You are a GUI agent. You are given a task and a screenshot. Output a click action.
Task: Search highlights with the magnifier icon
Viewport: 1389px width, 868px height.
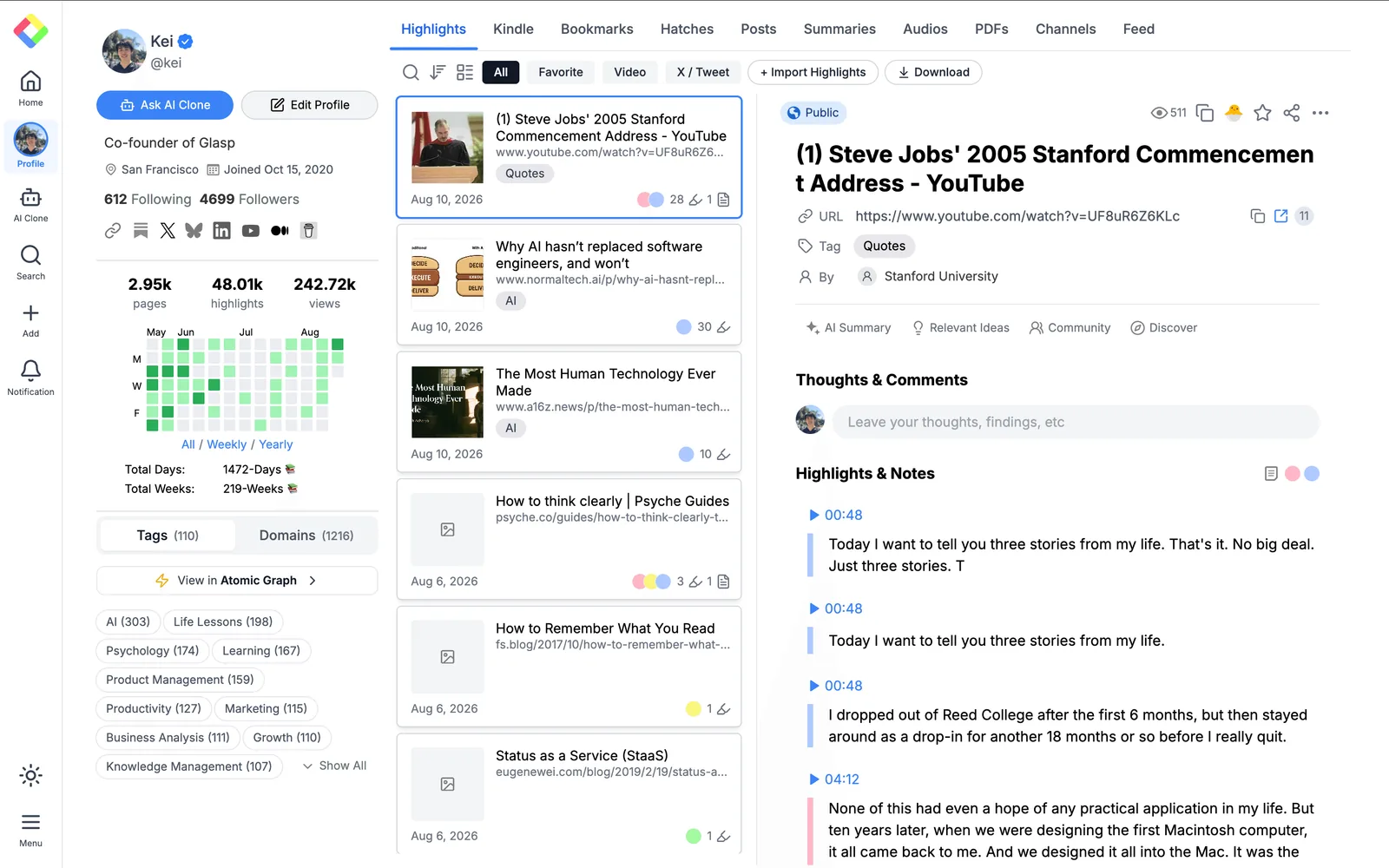coord(411,72)
